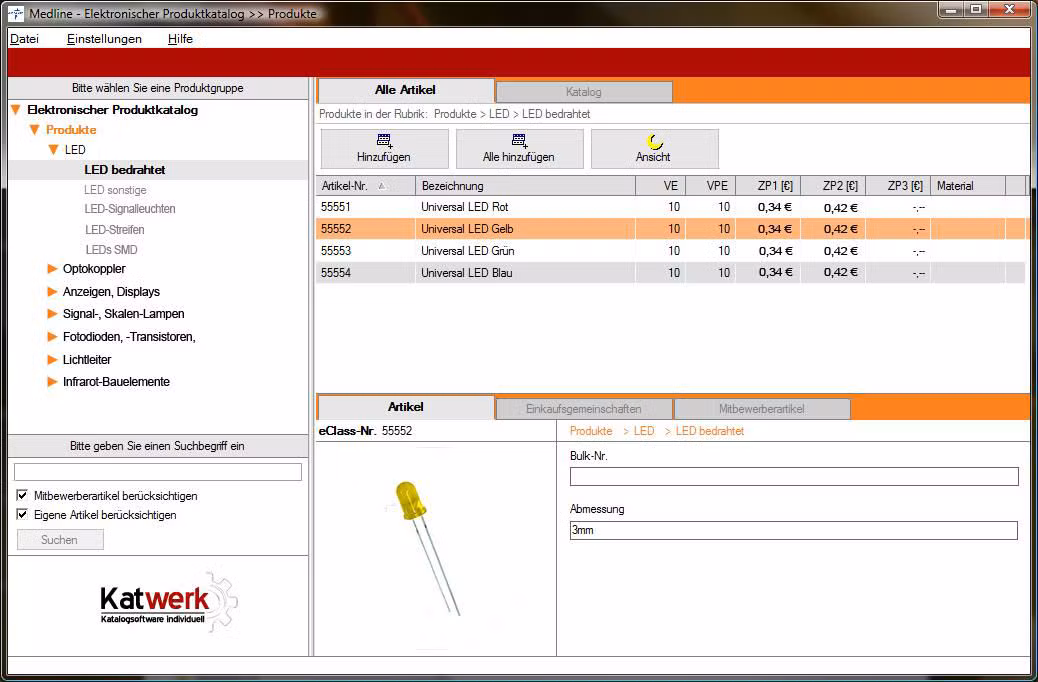Click the Ansicht moon icon button
The width and height of the screenshot is (1038, 682).
(x=654, y=149)
